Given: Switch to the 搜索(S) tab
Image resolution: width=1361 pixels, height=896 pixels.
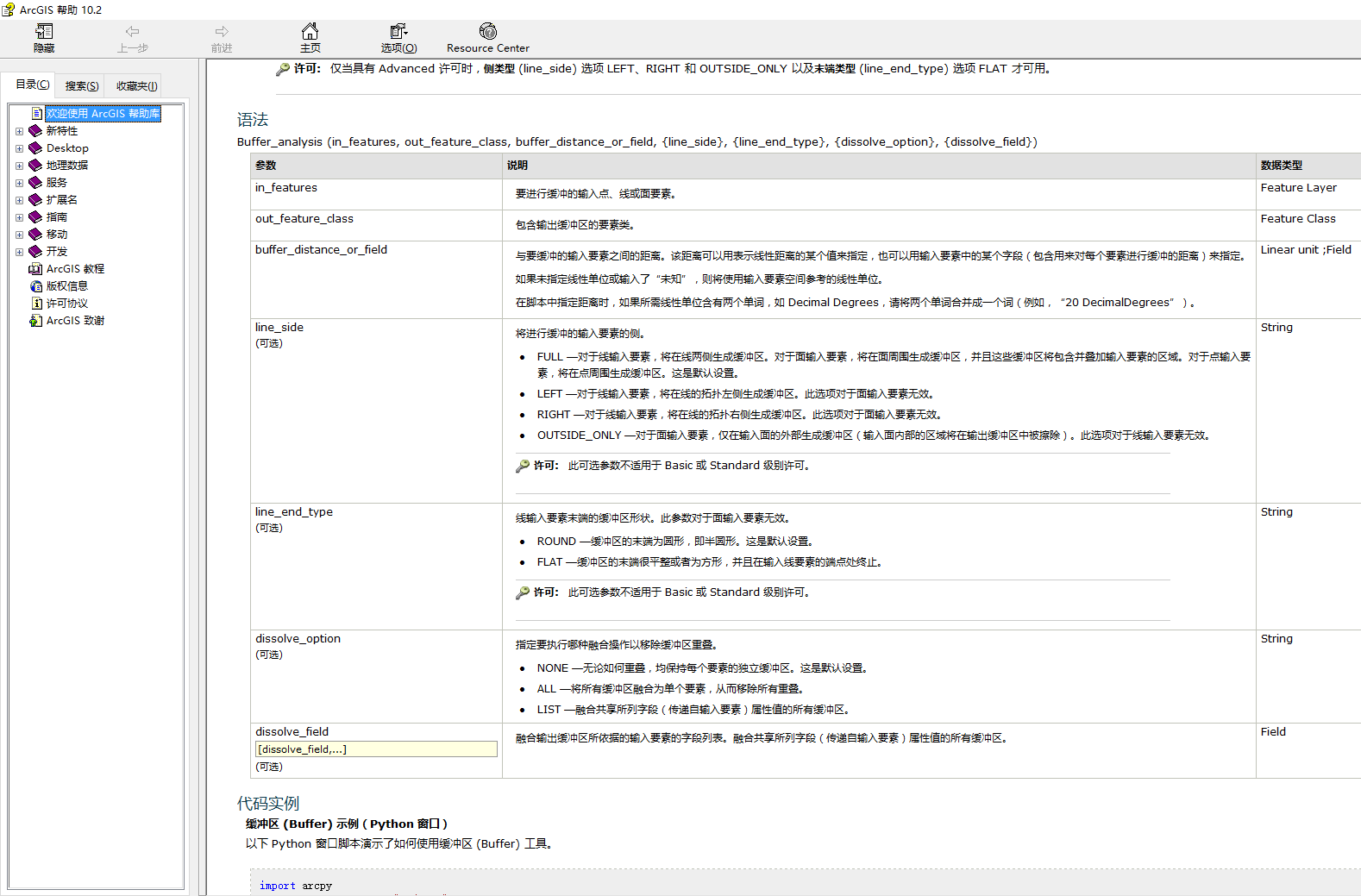Looking at the screenshot, I should pos(82,86).
